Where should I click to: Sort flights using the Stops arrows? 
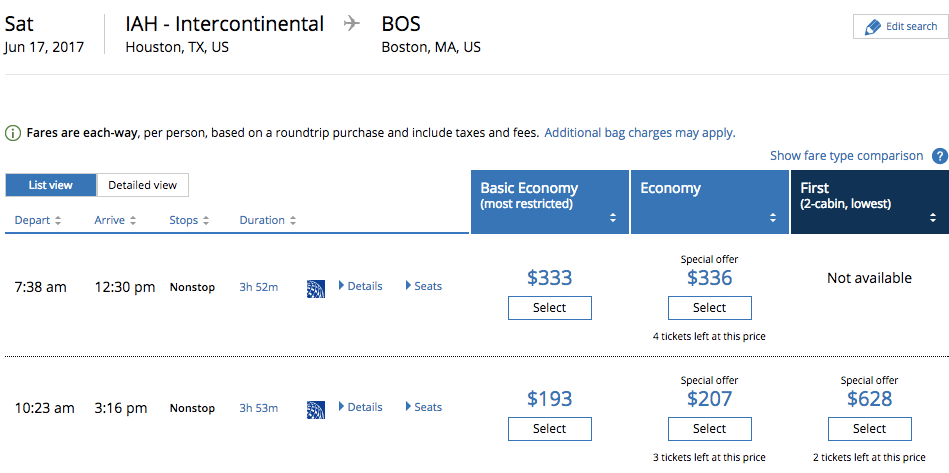tap(206, 221)
